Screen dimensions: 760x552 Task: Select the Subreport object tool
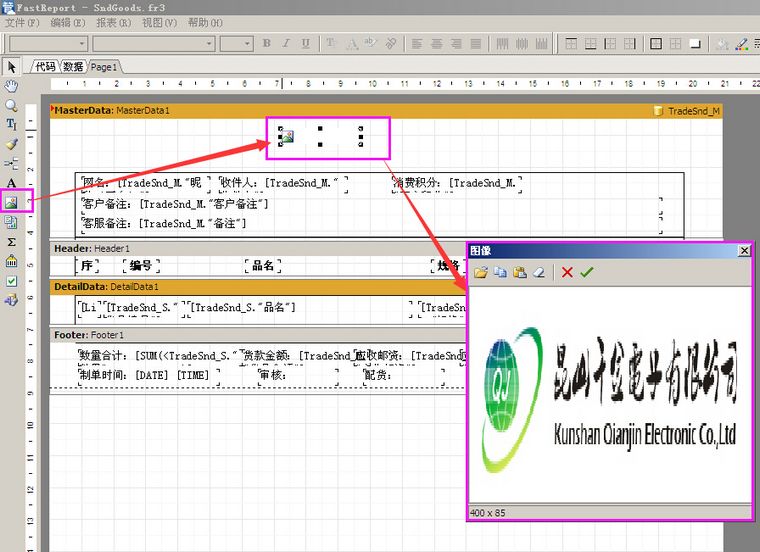click(11, 222)
